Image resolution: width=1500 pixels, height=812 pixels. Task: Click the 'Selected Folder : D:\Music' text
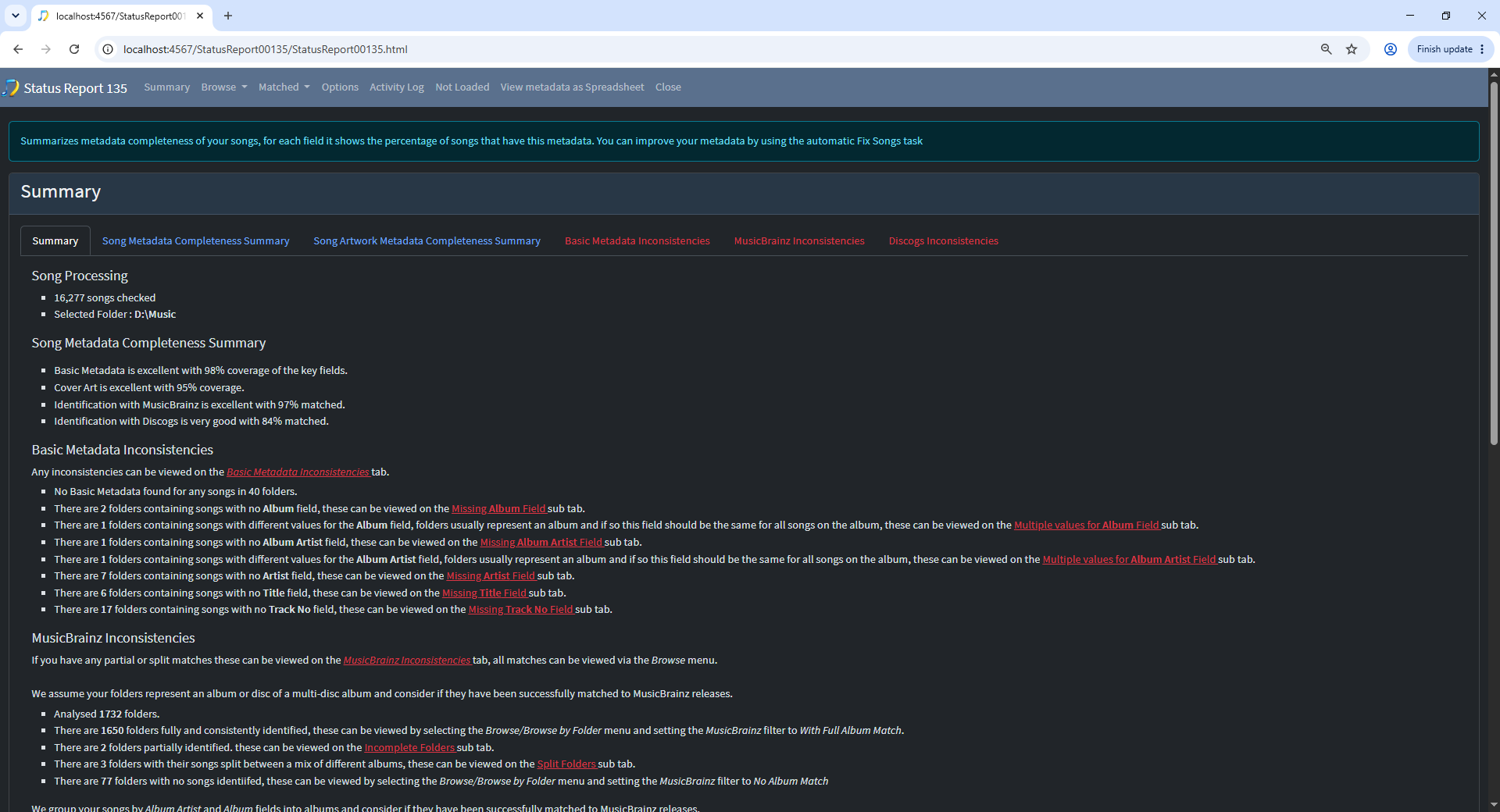coord(115,315)
